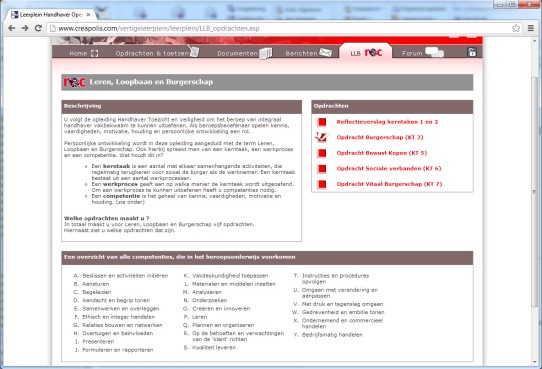This screenshot has height=369, width=542.
Task: Click competency 'Gedrevenheid en ambitie tonen'
Action: pyautogui.click(x=343, y=312)
